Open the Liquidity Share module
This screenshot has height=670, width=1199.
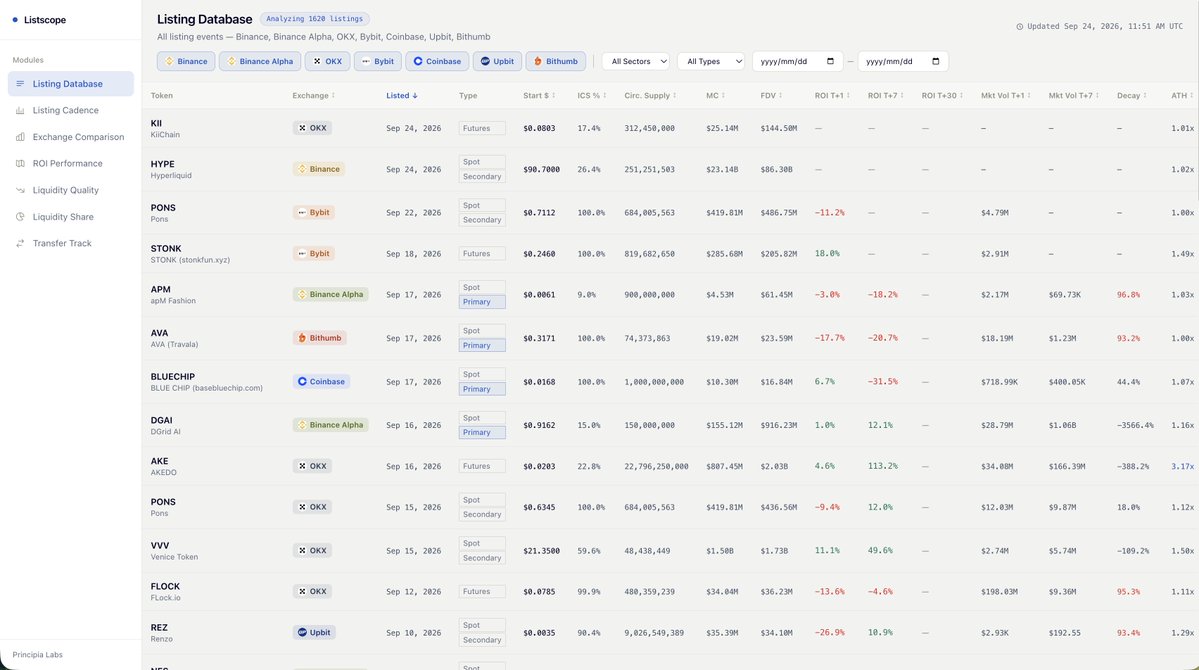(x=70, y=216)
